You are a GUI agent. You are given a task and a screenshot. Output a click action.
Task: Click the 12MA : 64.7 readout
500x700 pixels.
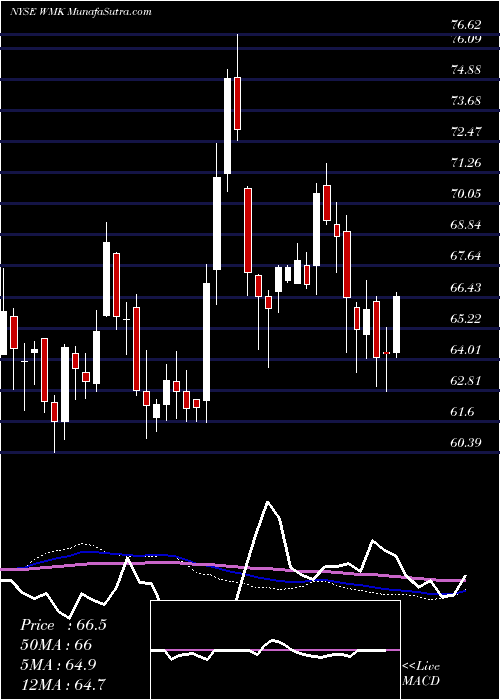coord(64,684)
